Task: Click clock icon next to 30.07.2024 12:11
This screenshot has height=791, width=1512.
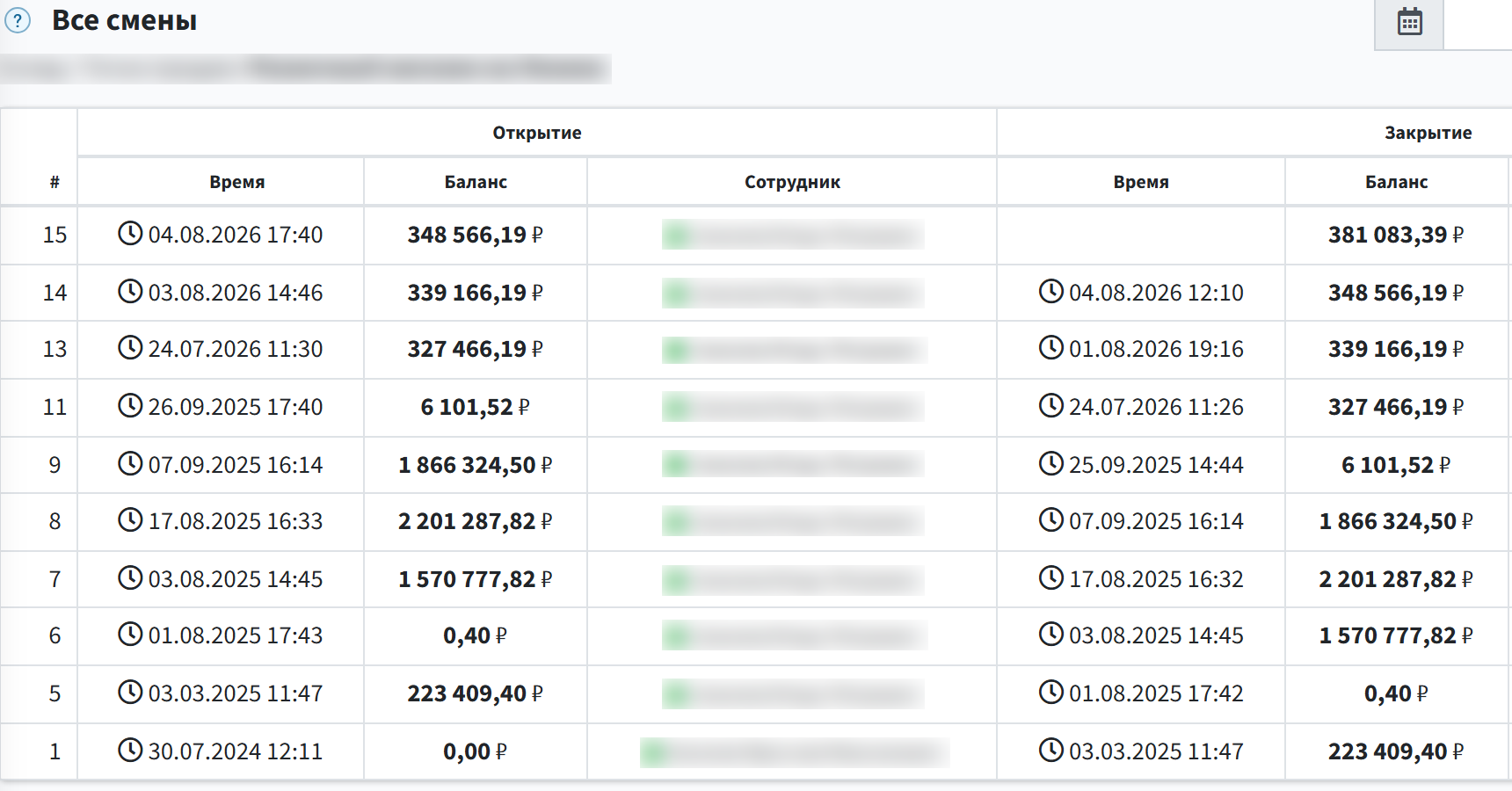Action: click(x=130, y=750)
